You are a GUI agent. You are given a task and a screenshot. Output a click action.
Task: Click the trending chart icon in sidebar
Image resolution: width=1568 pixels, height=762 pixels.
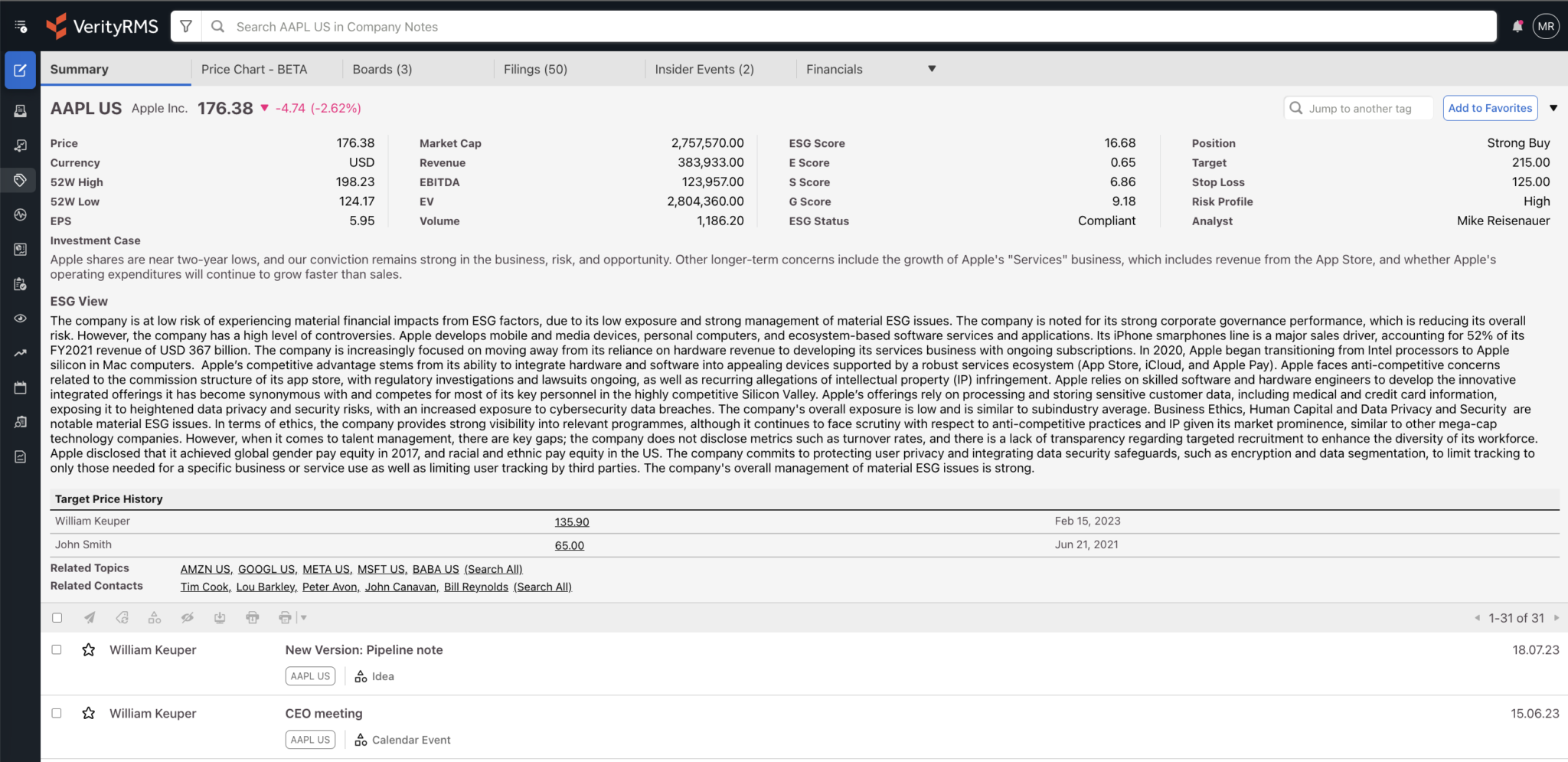pyautogui.click(x=20, y=353)
